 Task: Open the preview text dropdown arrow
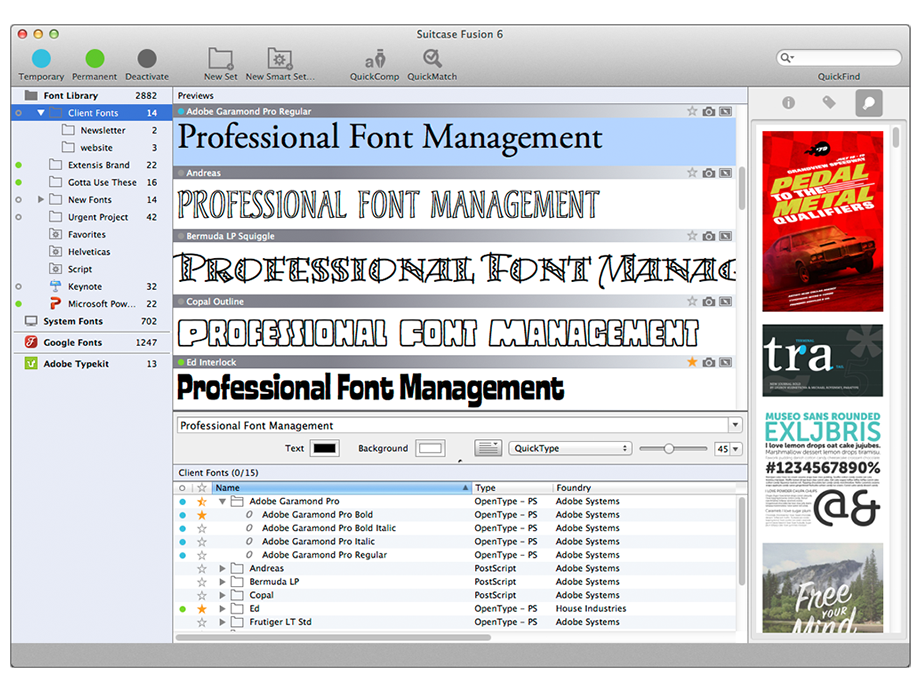[735, 425]
